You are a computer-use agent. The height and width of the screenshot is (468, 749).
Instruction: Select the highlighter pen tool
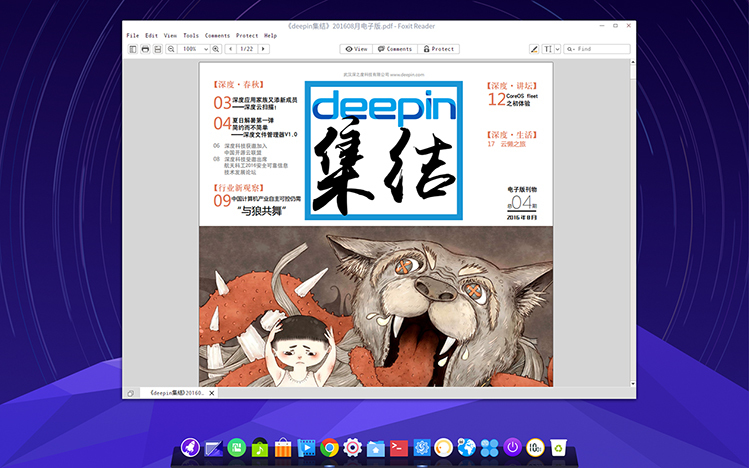point(534,49)
